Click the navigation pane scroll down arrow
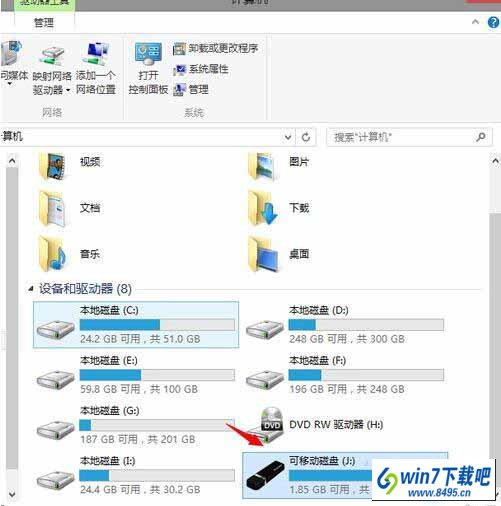 coord(12,494)
